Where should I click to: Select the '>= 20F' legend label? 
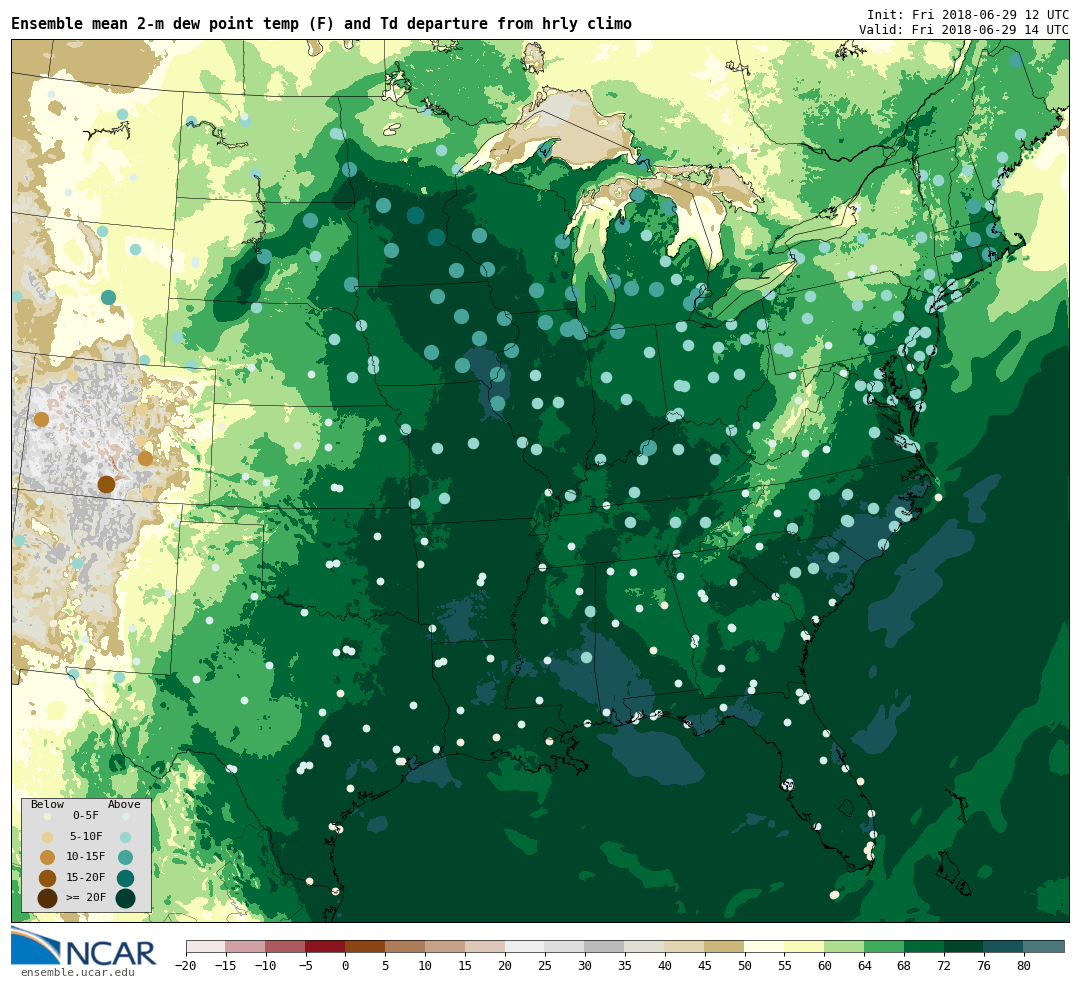[x=86, y=898]
